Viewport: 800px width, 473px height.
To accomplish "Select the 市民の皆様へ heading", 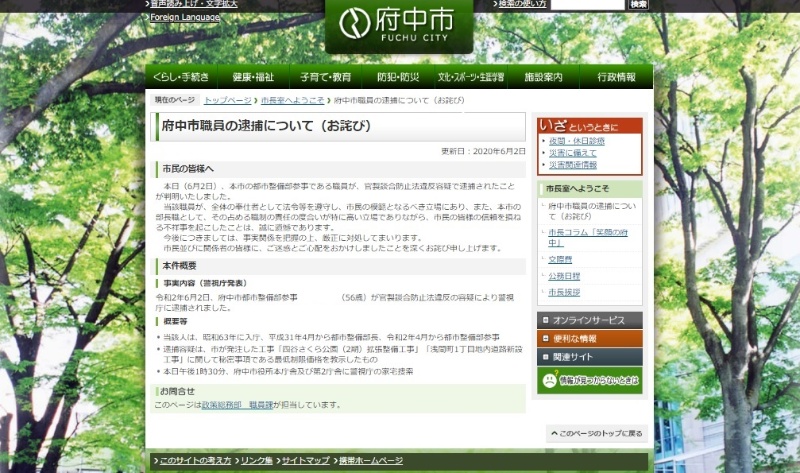I will click(188, 169).
